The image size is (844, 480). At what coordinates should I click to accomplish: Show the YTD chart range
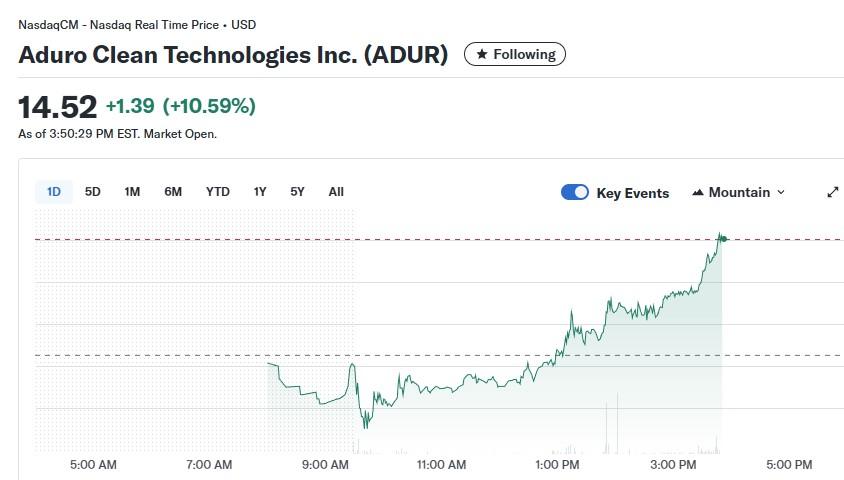[x=217, y=192]
